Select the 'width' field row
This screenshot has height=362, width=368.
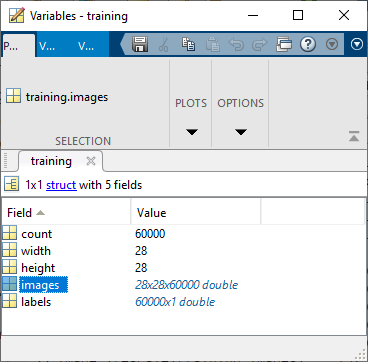(183, 251)
